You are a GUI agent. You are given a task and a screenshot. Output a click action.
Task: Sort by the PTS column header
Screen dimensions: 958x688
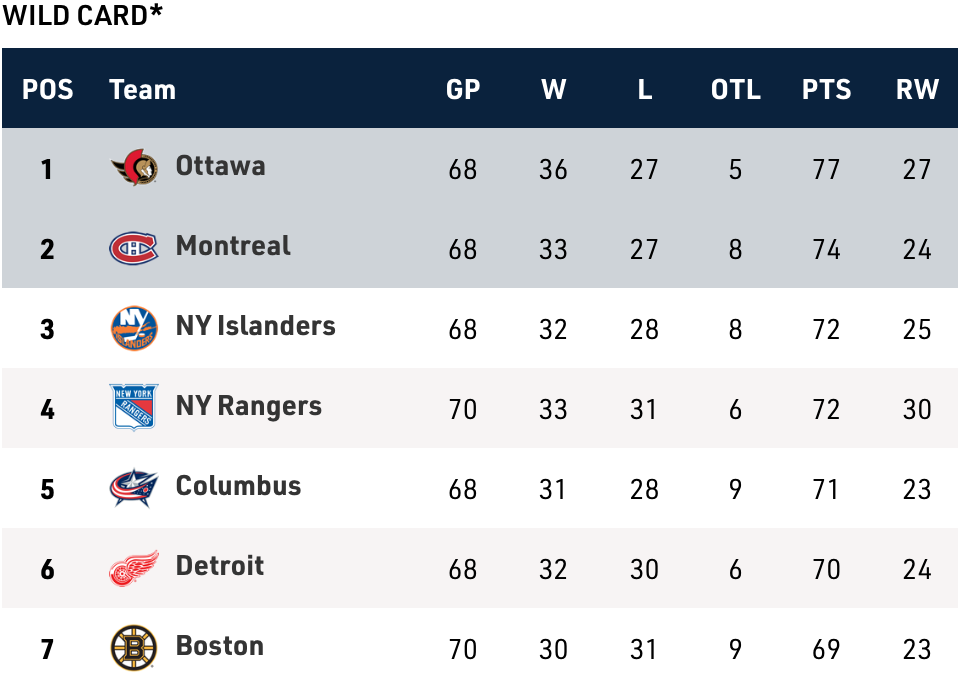[826, 89]
